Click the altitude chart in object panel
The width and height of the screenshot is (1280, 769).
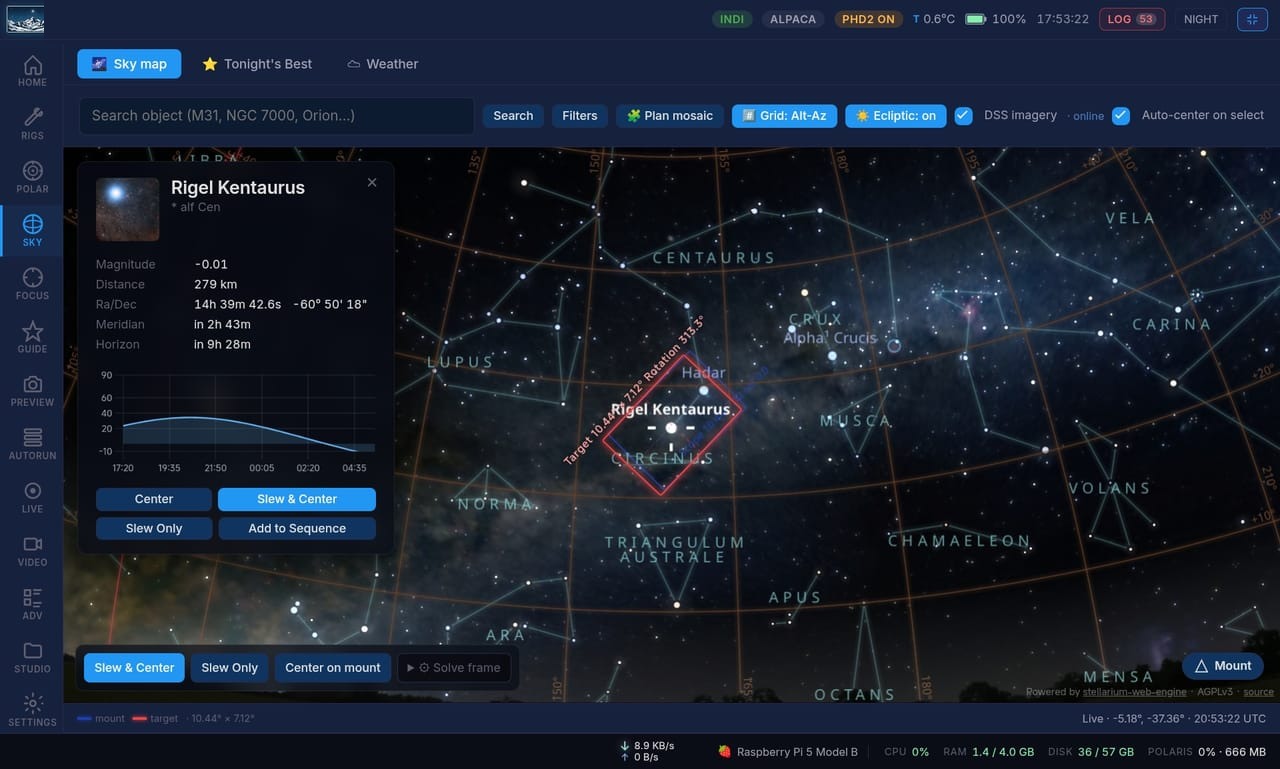coord(237,420)
